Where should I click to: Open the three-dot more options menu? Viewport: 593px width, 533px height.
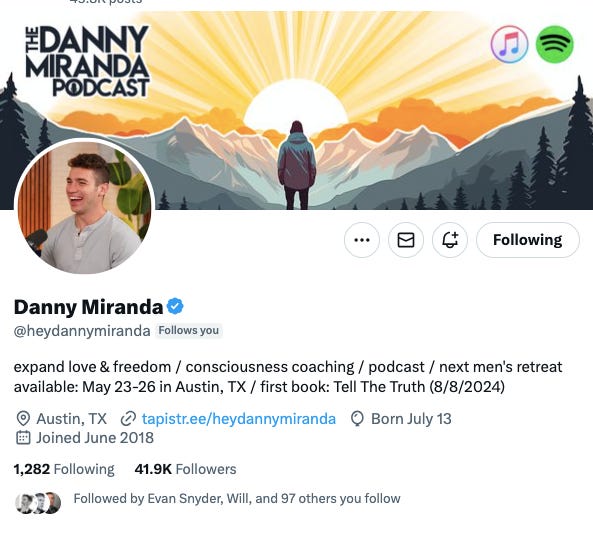pos(362,240)
